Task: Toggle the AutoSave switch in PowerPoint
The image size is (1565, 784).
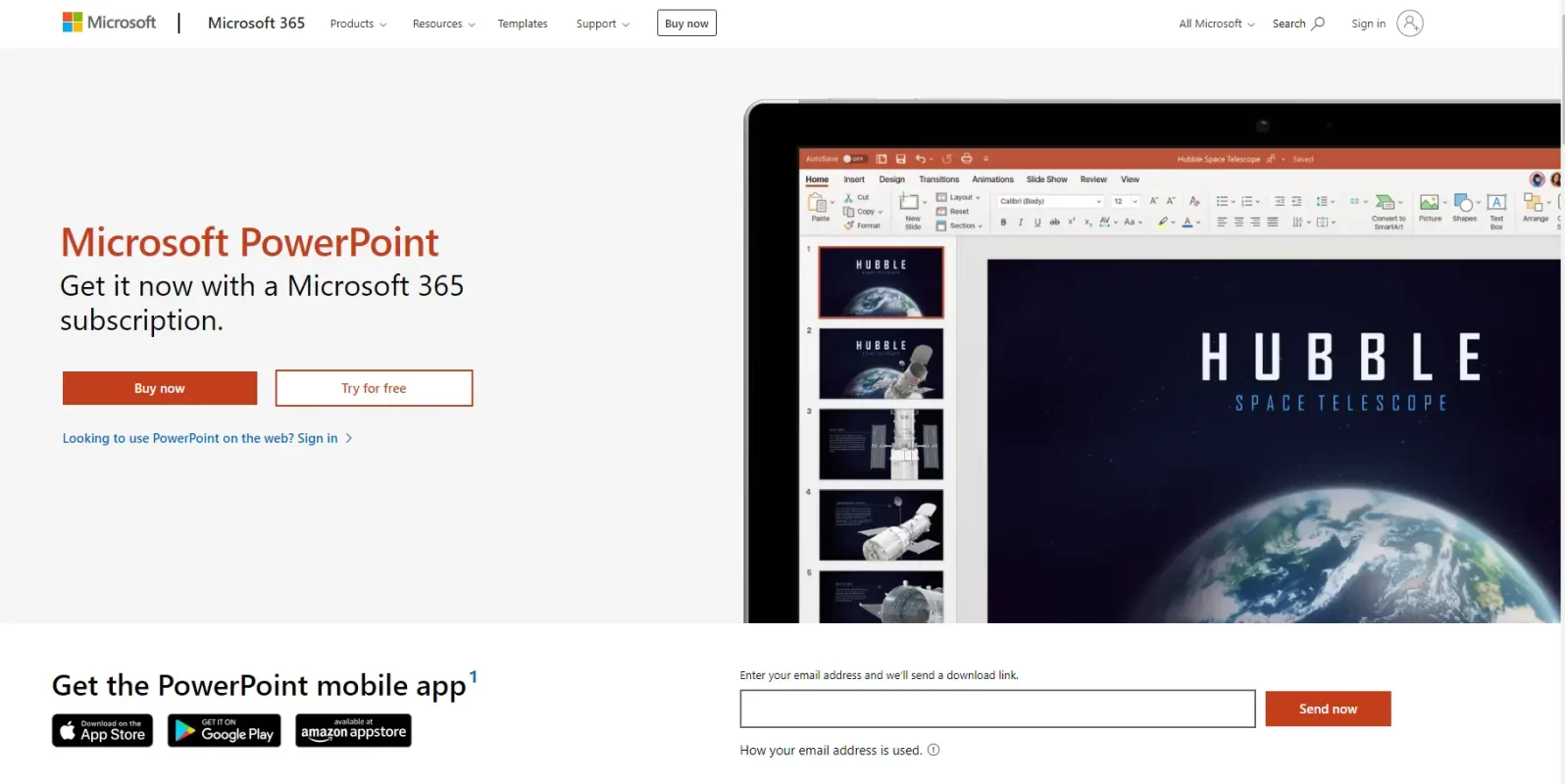Action: point(854,159)
